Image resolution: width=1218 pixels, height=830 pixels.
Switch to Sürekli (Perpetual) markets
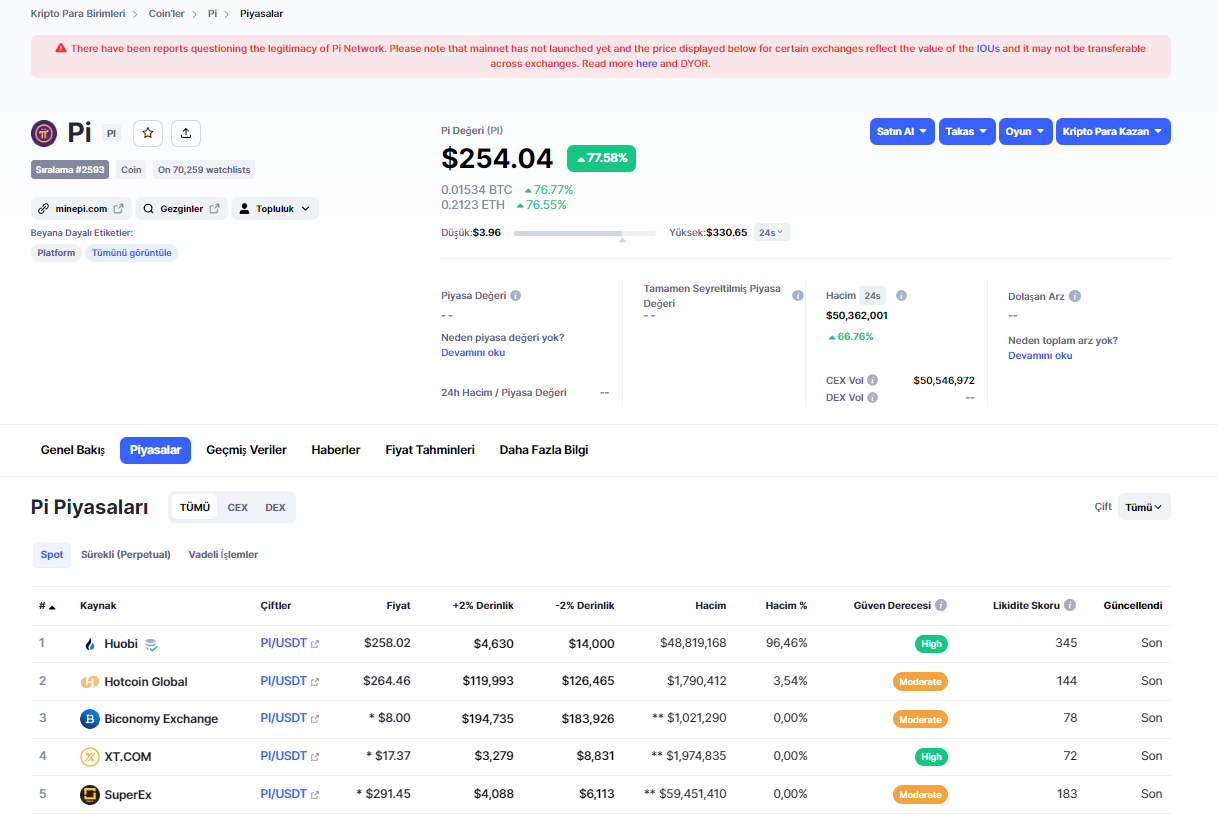[126, 554]
